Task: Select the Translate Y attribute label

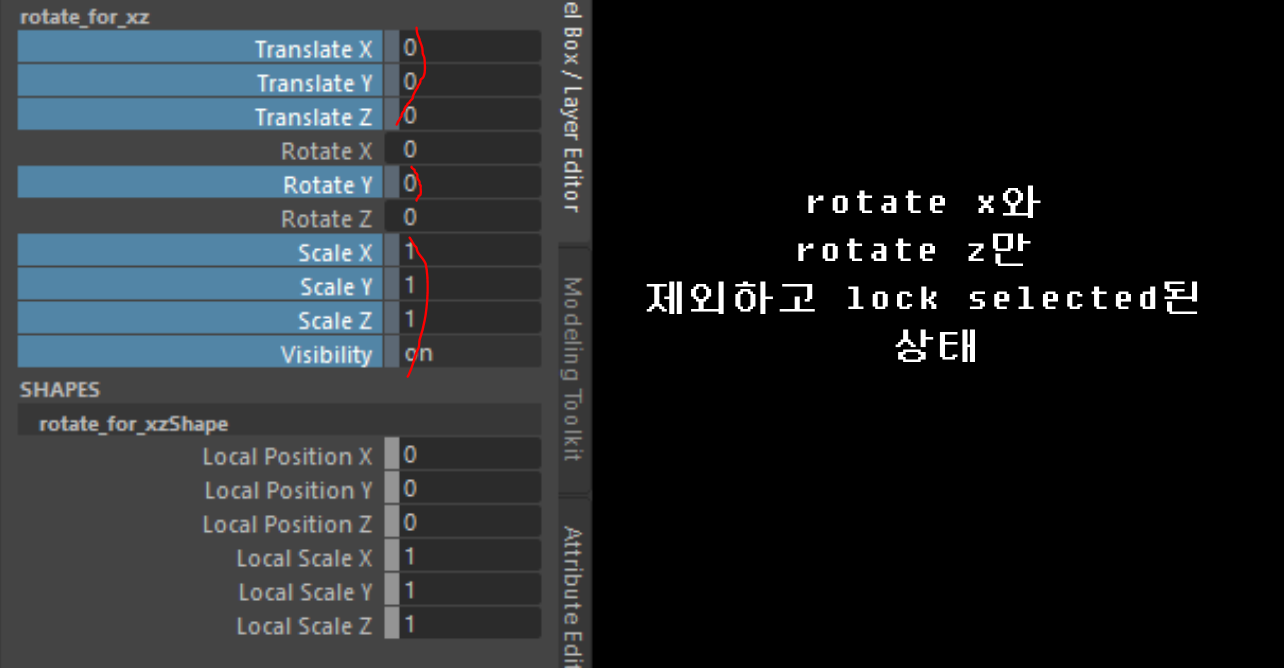Action: (x=314, y=83)
